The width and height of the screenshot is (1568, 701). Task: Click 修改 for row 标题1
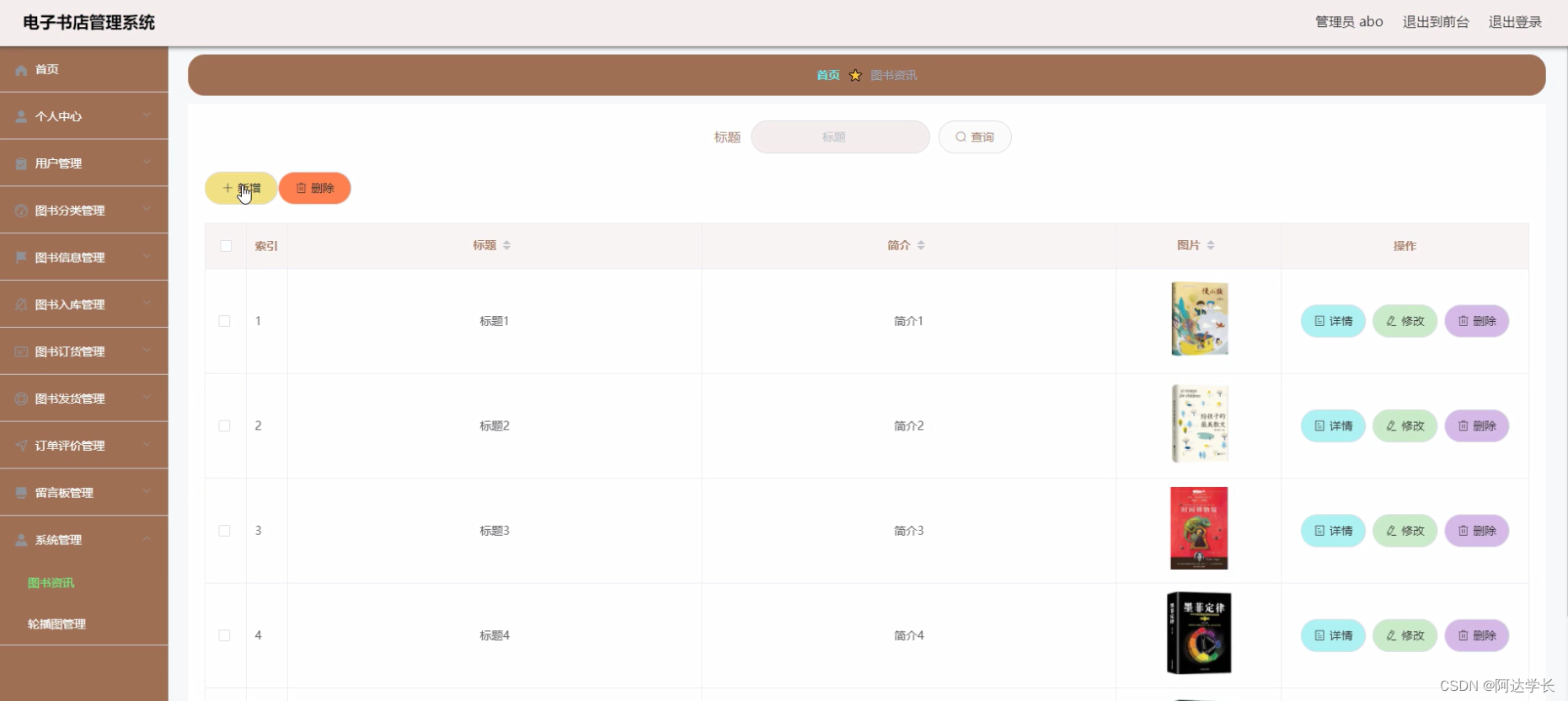click(1405, 321)
